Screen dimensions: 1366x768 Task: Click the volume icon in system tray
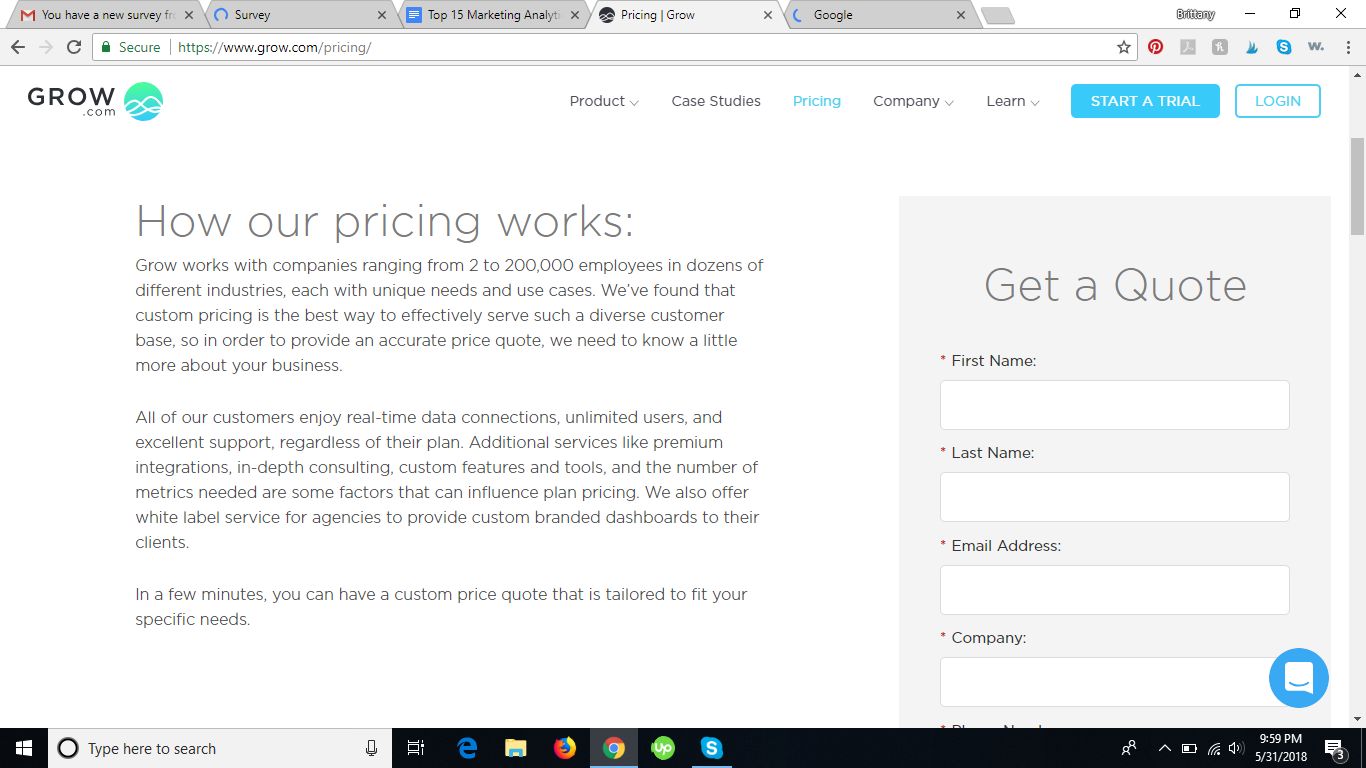[x=1237, y=748]
